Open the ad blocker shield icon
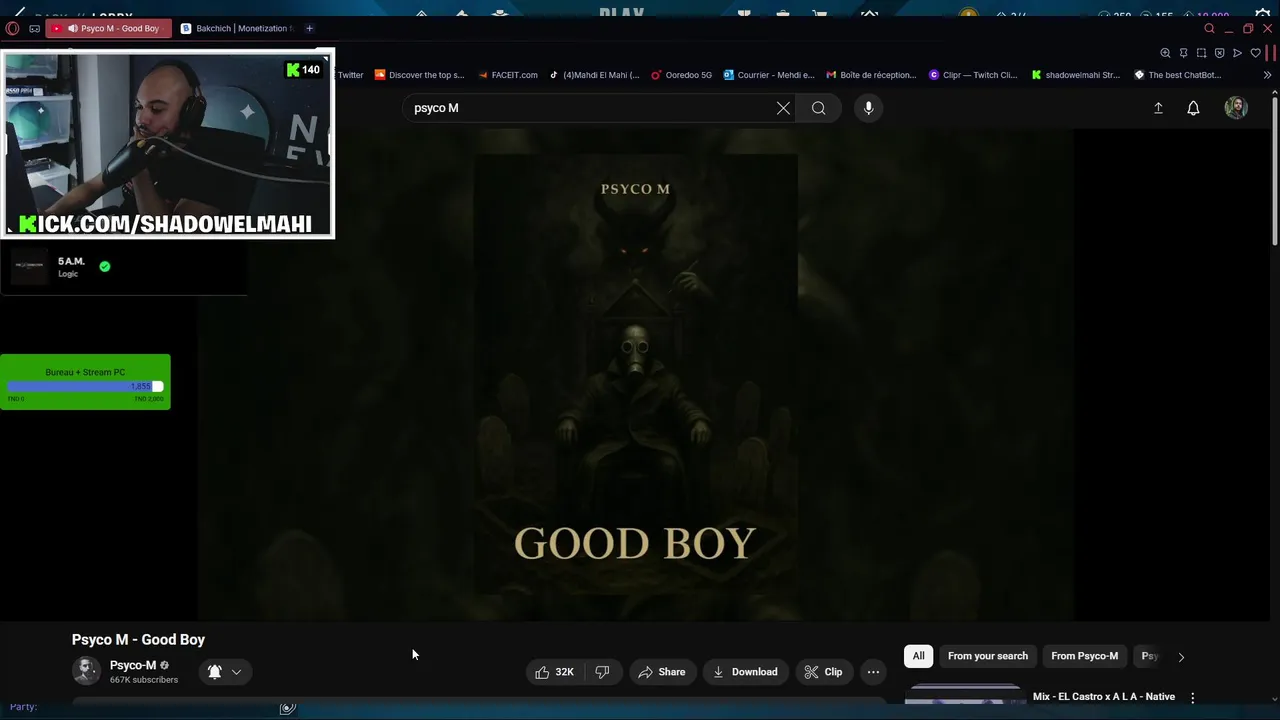The height and width of the screenshot is (720, 1280). pos(1219,53)
